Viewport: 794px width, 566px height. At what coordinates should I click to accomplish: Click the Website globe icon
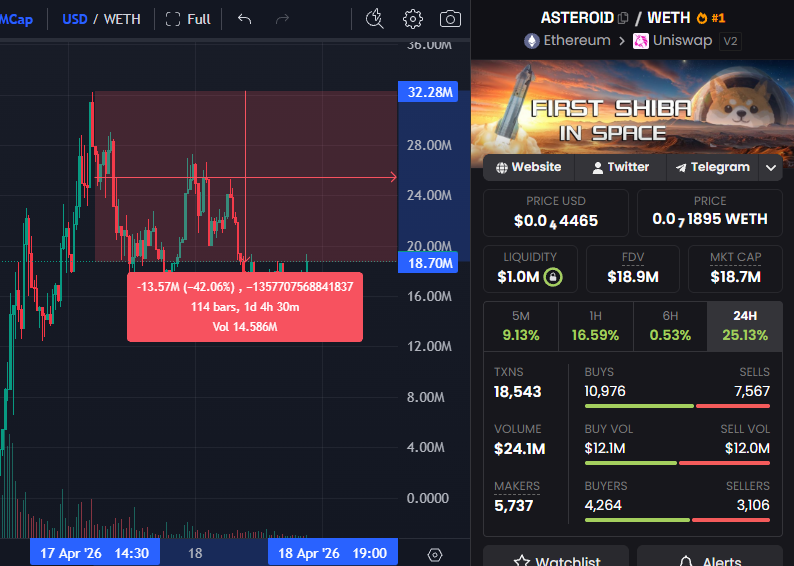pos(502,168)
